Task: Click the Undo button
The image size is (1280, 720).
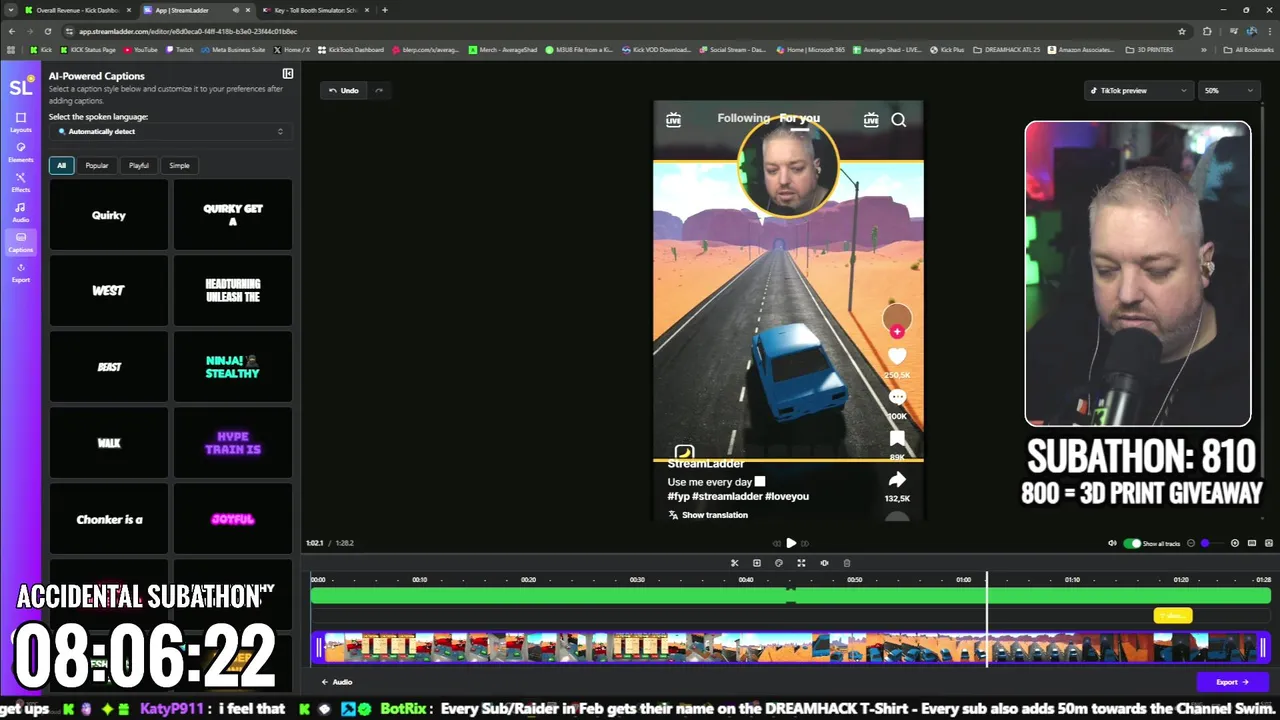Action: coord(343,90)
